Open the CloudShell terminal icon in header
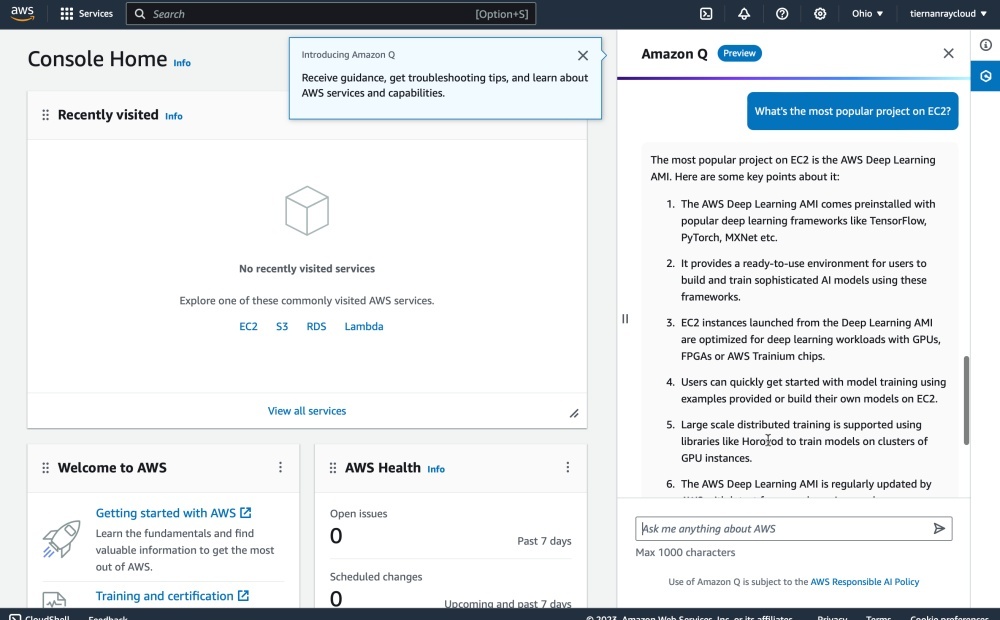 click(706, 14)
